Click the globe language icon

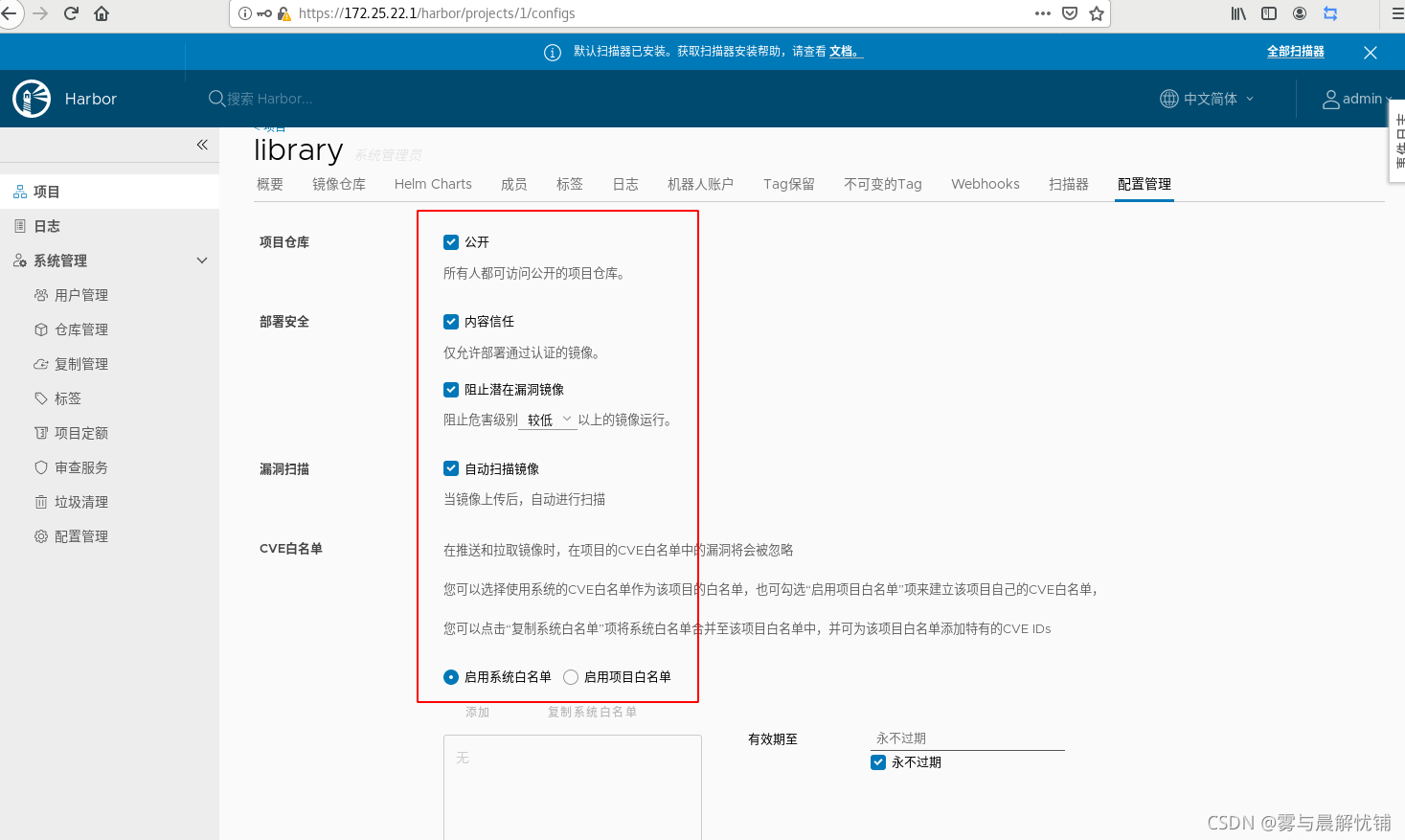coord(1168,99)
